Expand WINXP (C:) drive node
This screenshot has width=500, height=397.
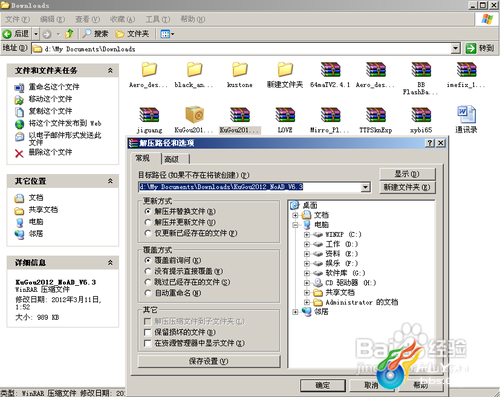click(x=307, y=235)
